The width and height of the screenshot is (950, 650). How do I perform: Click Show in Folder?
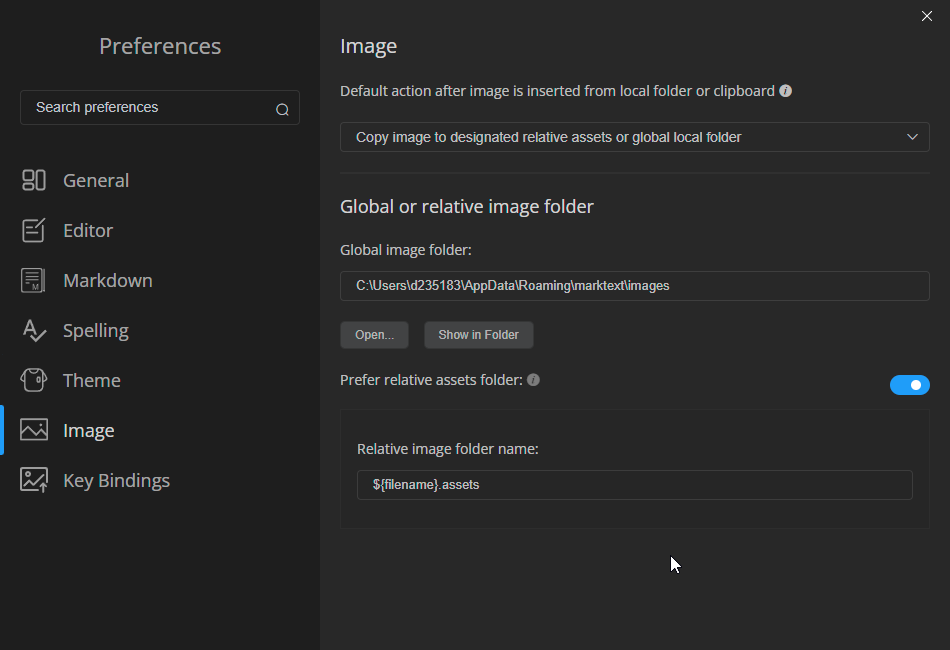point(478,335)
